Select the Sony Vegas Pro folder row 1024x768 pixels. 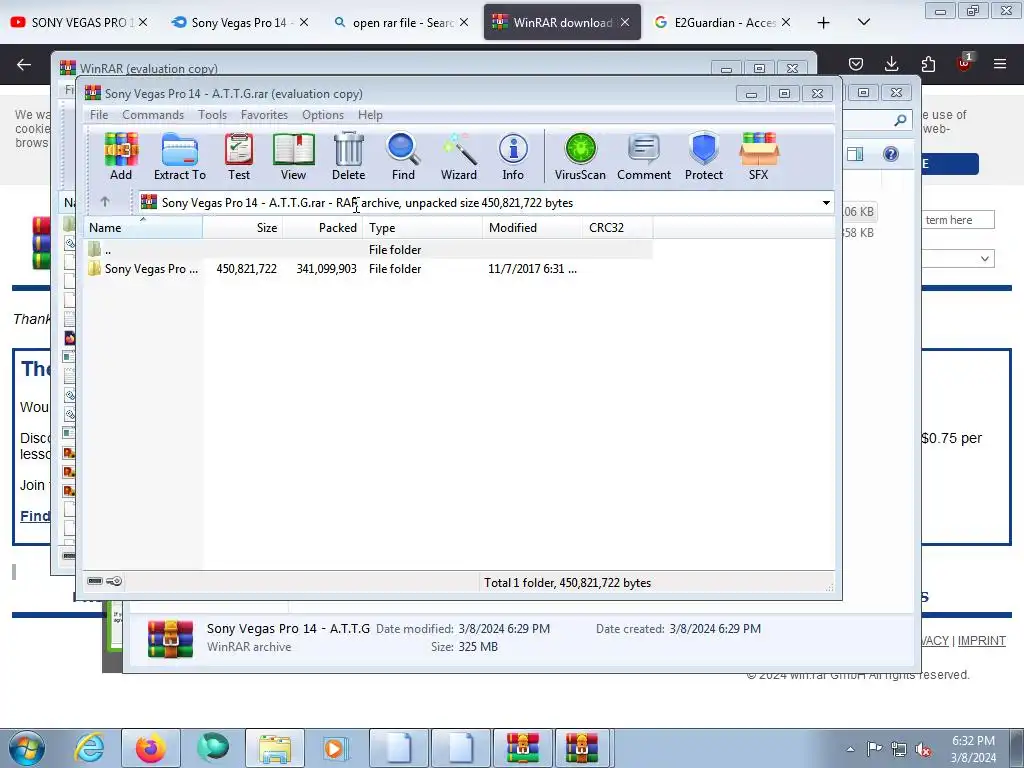(369, 268)
